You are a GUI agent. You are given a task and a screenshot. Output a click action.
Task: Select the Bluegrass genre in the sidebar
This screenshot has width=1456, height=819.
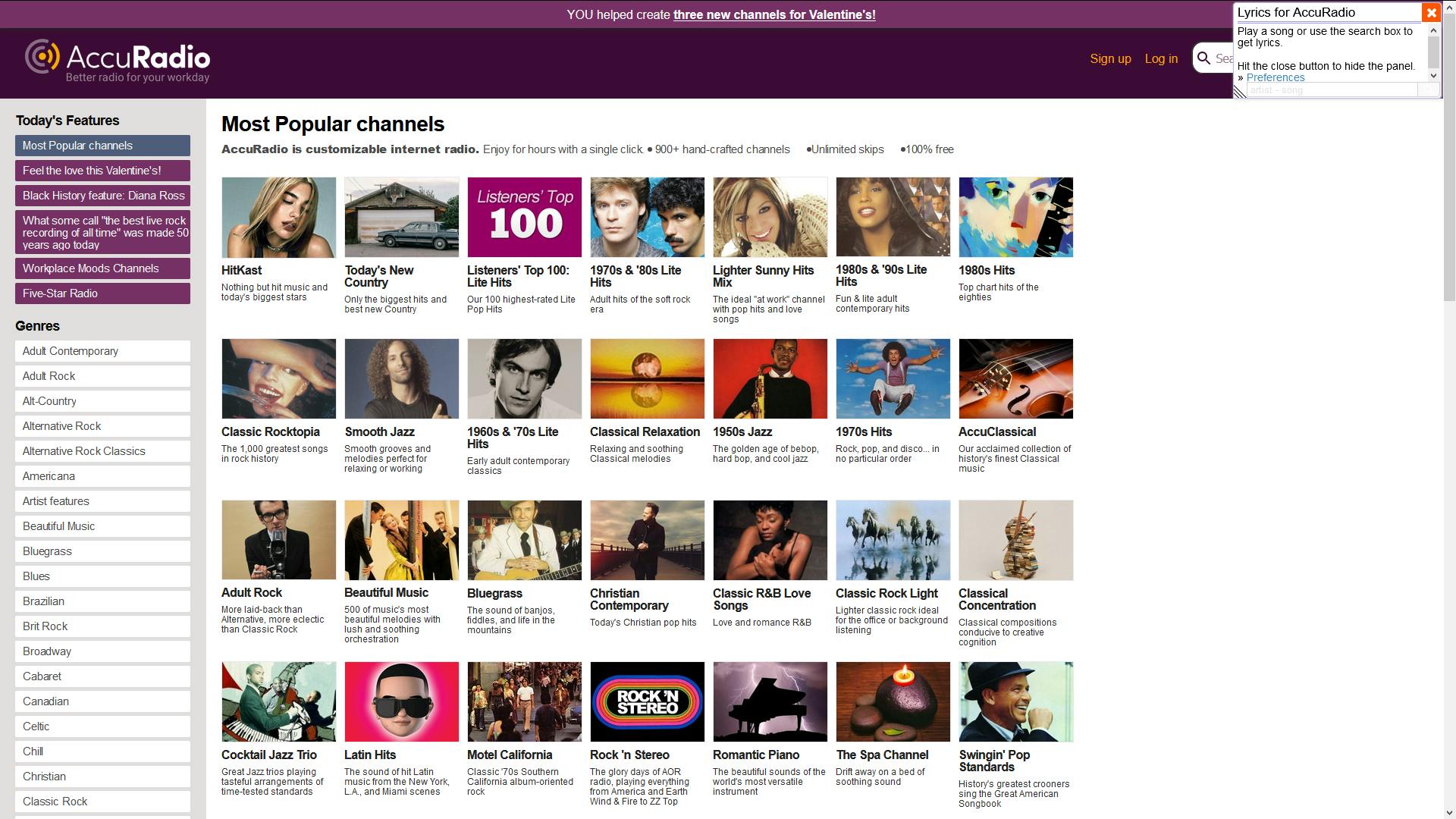pos(102,551)
